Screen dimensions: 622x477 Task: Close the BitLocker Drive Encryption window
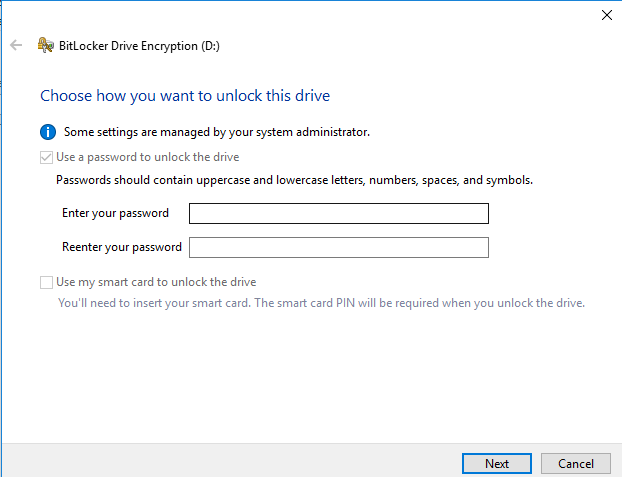[x=606, y=14]
